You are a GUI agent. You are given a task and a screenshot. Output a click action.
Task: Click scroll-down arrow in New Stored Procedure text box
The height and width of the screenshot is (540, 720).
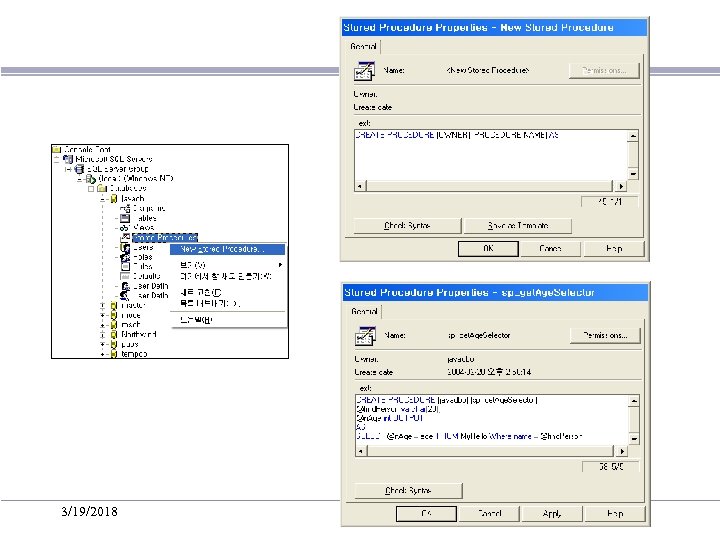(x=633, y=174)
